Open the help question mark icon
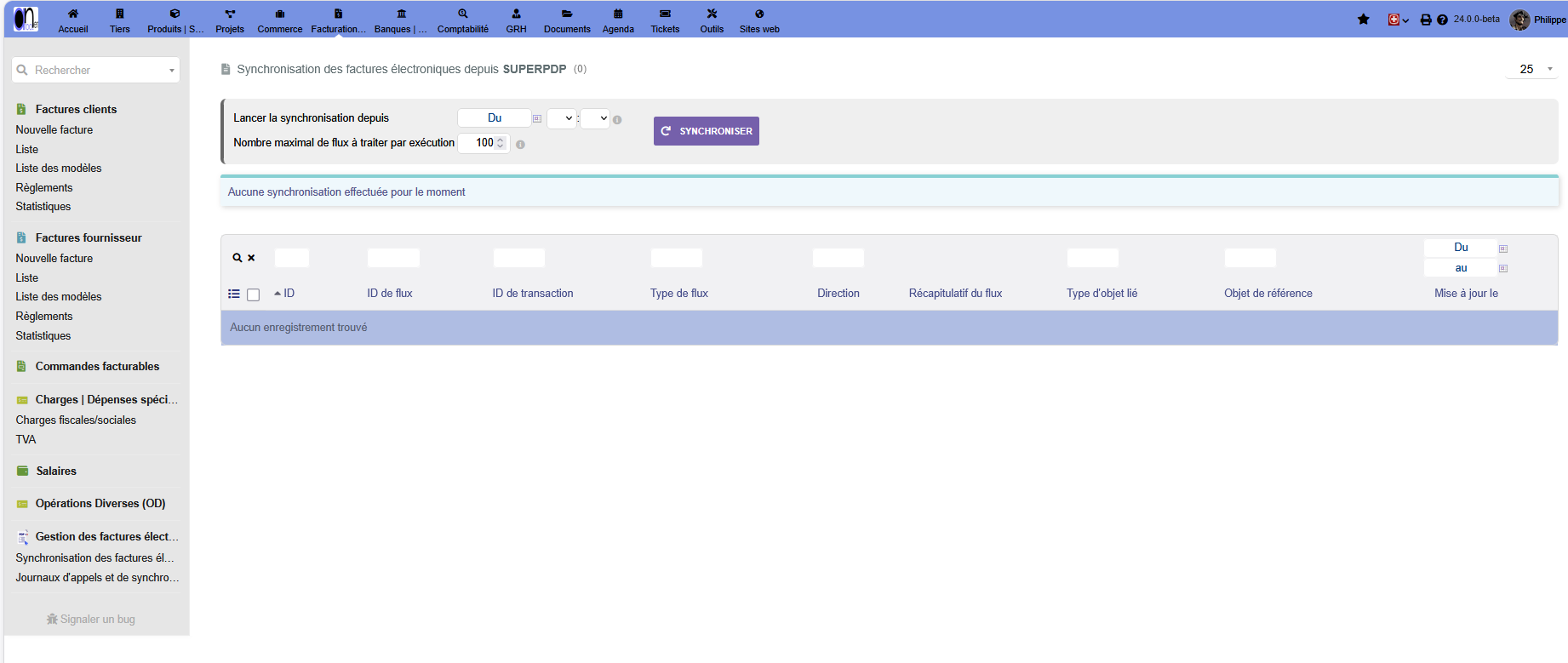Viewport: 1568px width, 663px height. [x=1442, y=20]
